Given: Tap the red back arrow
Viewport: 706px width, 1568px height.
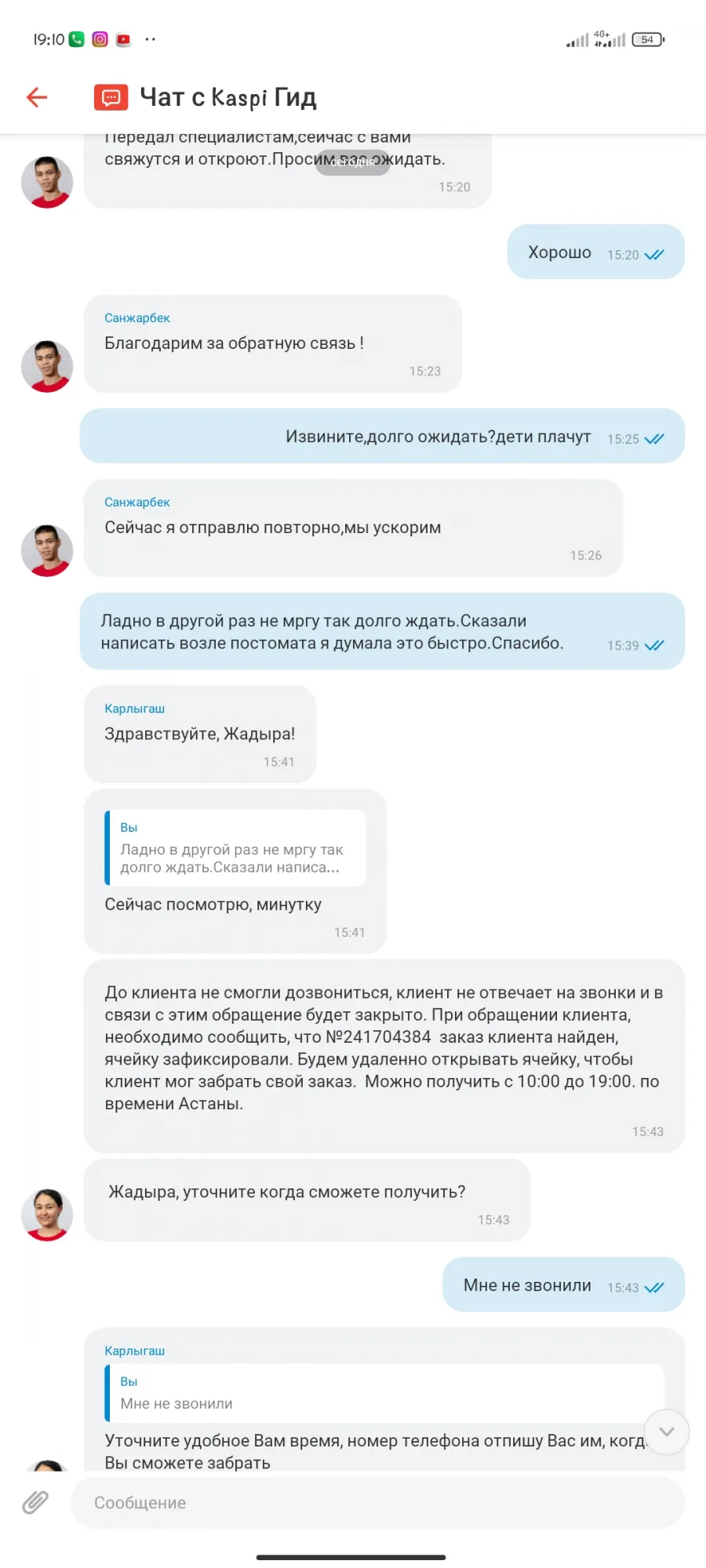Looking at the screenshot, I should 37,97.
